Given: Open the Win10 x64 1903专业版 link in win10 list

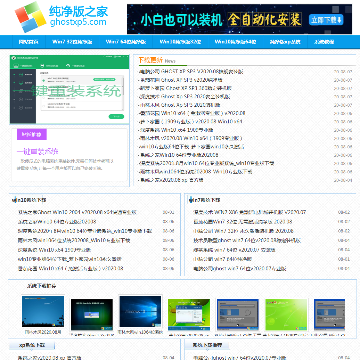Looking at the screenshot, I should [55, 250].
